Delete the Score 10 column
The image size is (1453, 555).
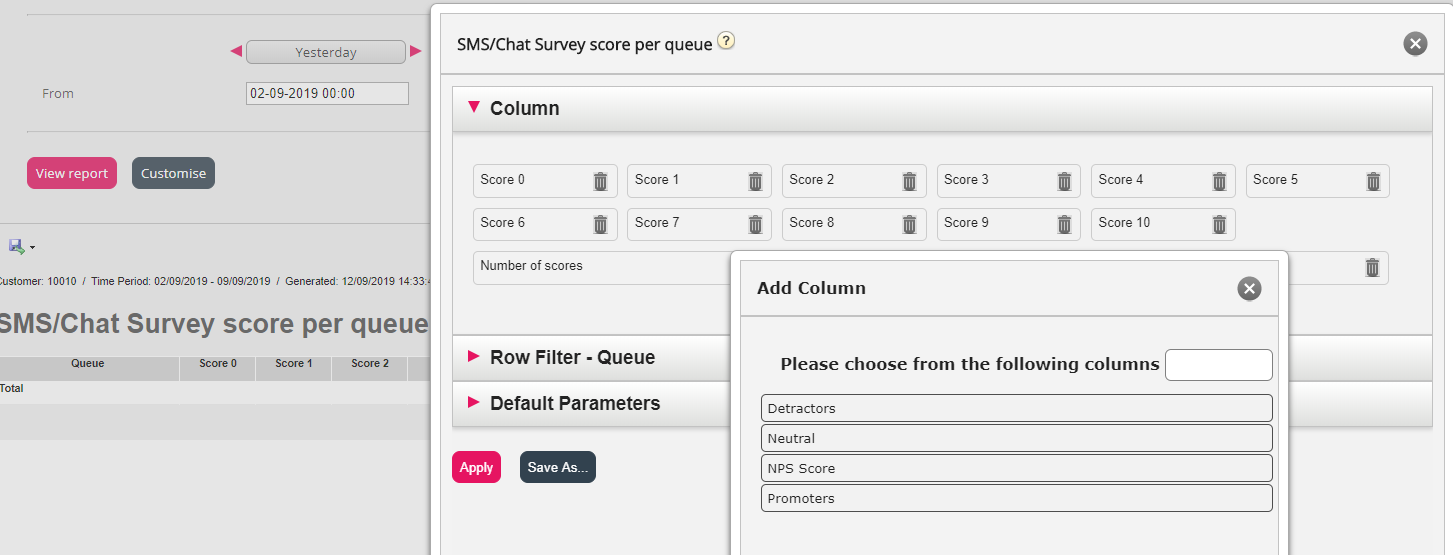click(x=1219, y=224)
